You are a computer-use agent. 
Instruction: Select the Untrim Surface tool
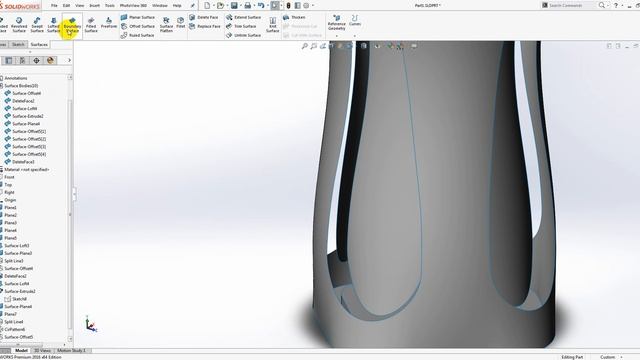[x=243, y=35]
